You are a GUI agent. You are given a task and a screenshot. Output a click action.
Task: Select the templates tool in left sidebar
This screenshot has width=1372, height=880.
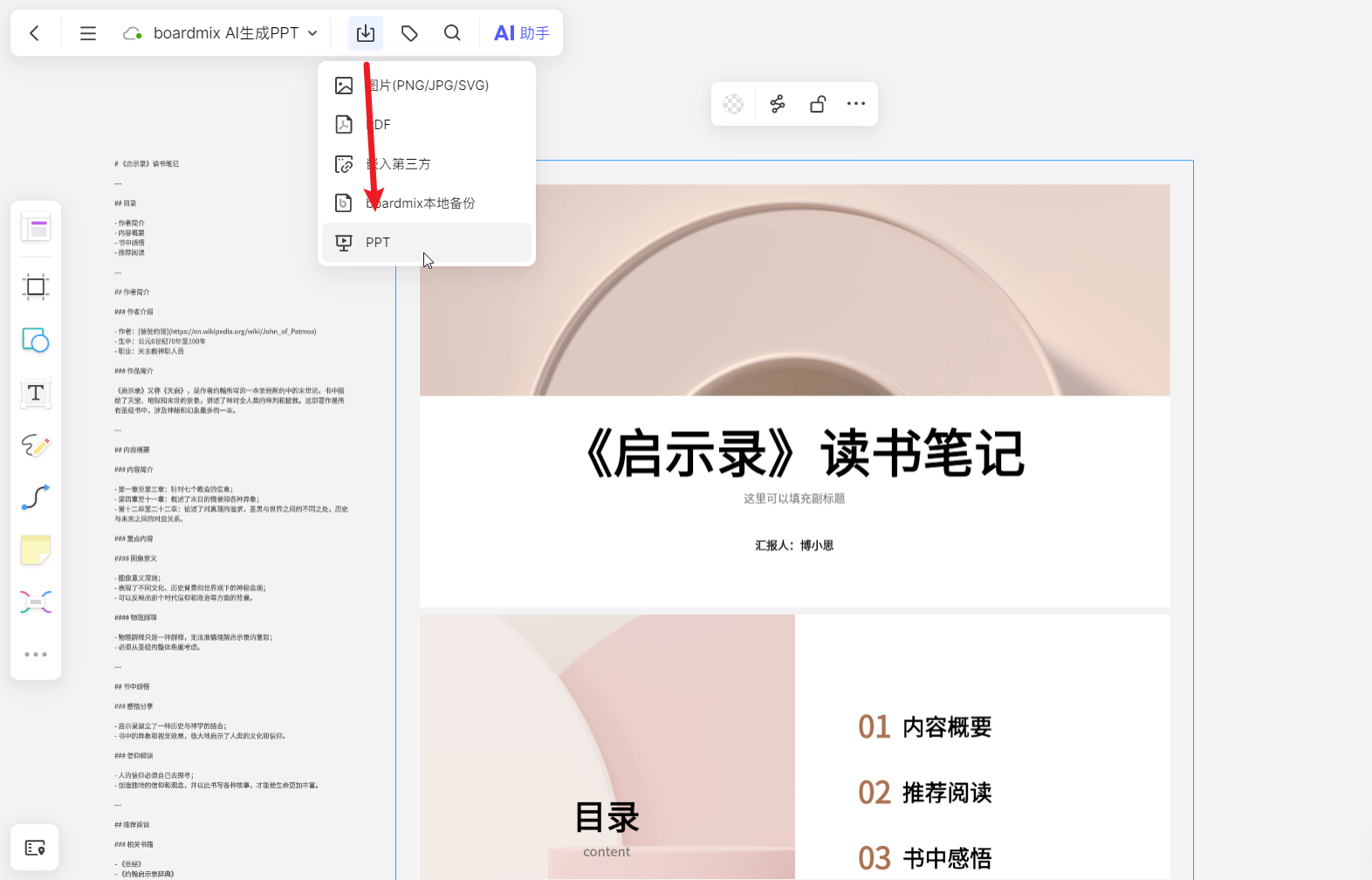36,228
